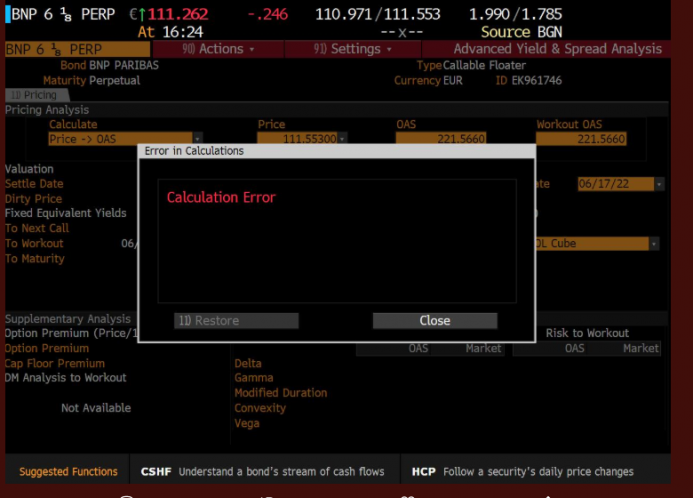Click the last price 111.262
This screenshot has width=693, height=498.
(178, 14)
